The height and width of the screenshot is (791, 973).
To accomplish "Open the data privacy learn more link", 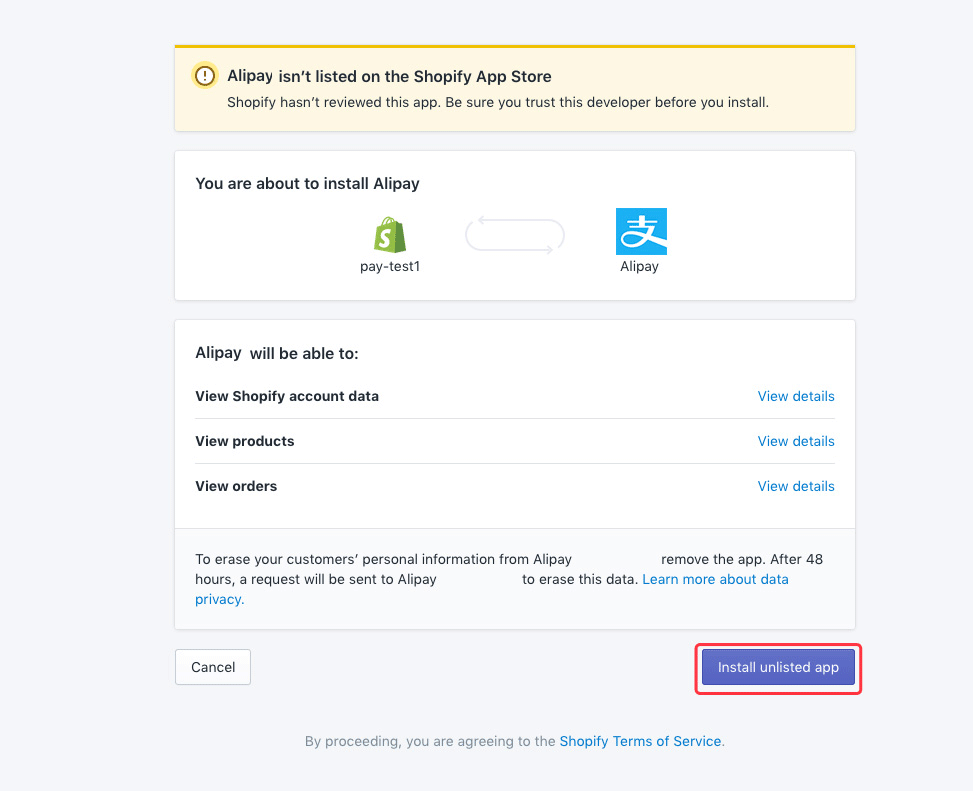I will pyautogui.click(x=716, y=579).
